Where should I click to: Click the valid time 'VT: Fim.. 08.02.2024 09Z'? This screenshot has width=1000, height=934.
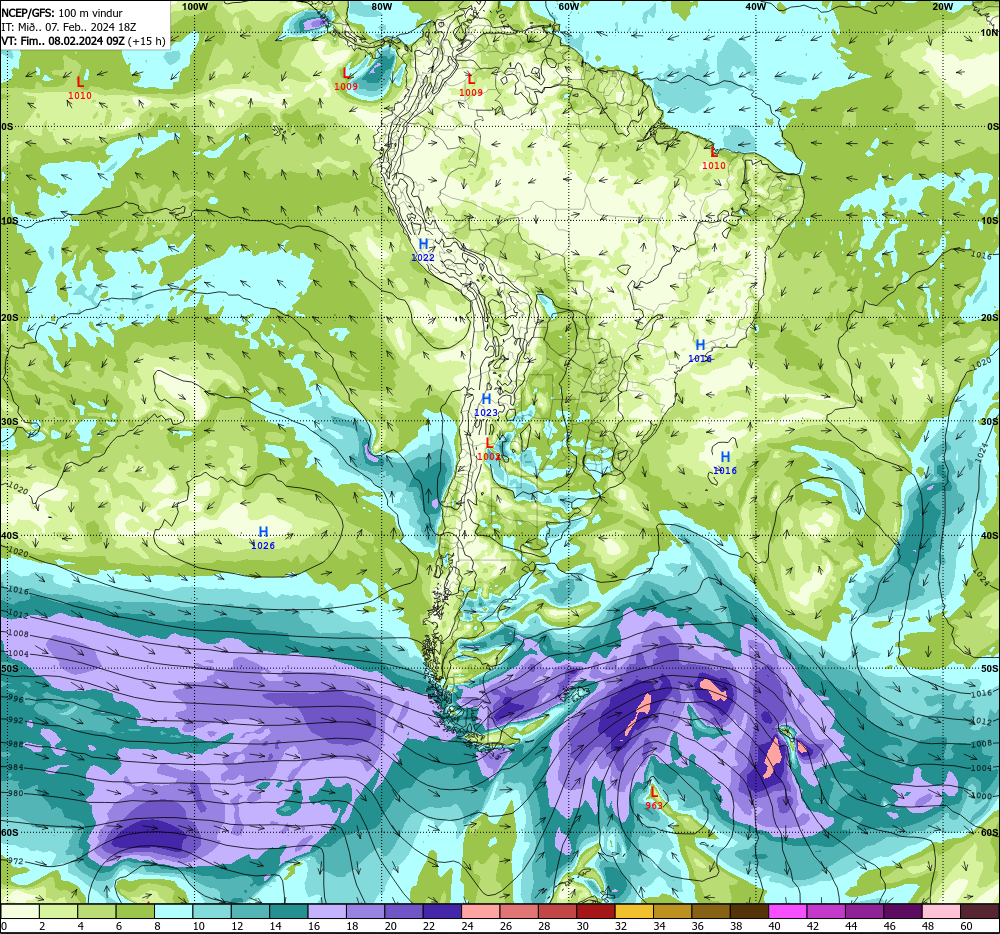[x=63, y=41]
